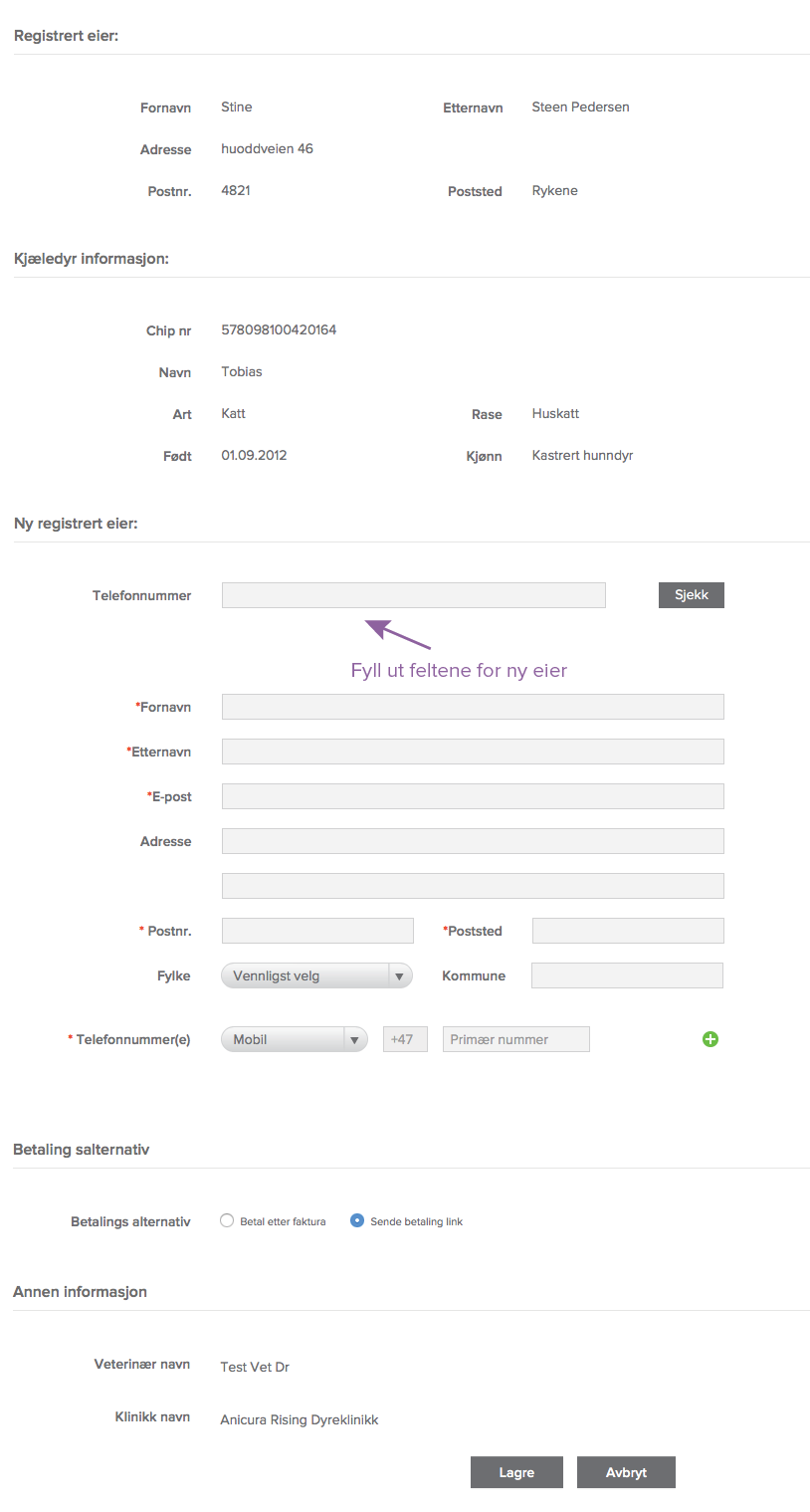Screen dimensions: 810x1512
Task: Click the E-post input field
Action: click(473, 796)
